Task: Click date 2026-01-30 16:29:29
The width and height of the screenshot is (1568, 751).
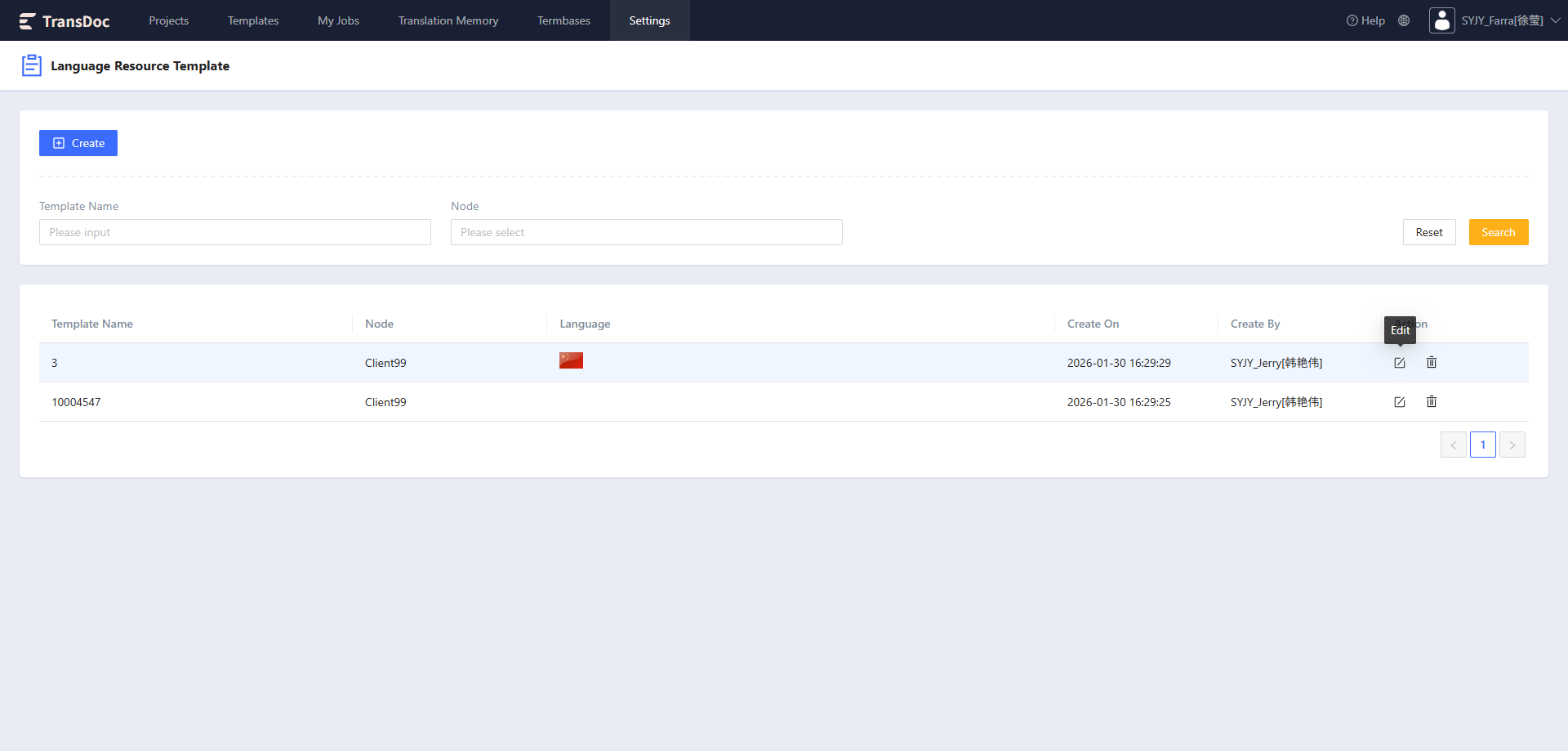Action: [x=1119, y=363]
